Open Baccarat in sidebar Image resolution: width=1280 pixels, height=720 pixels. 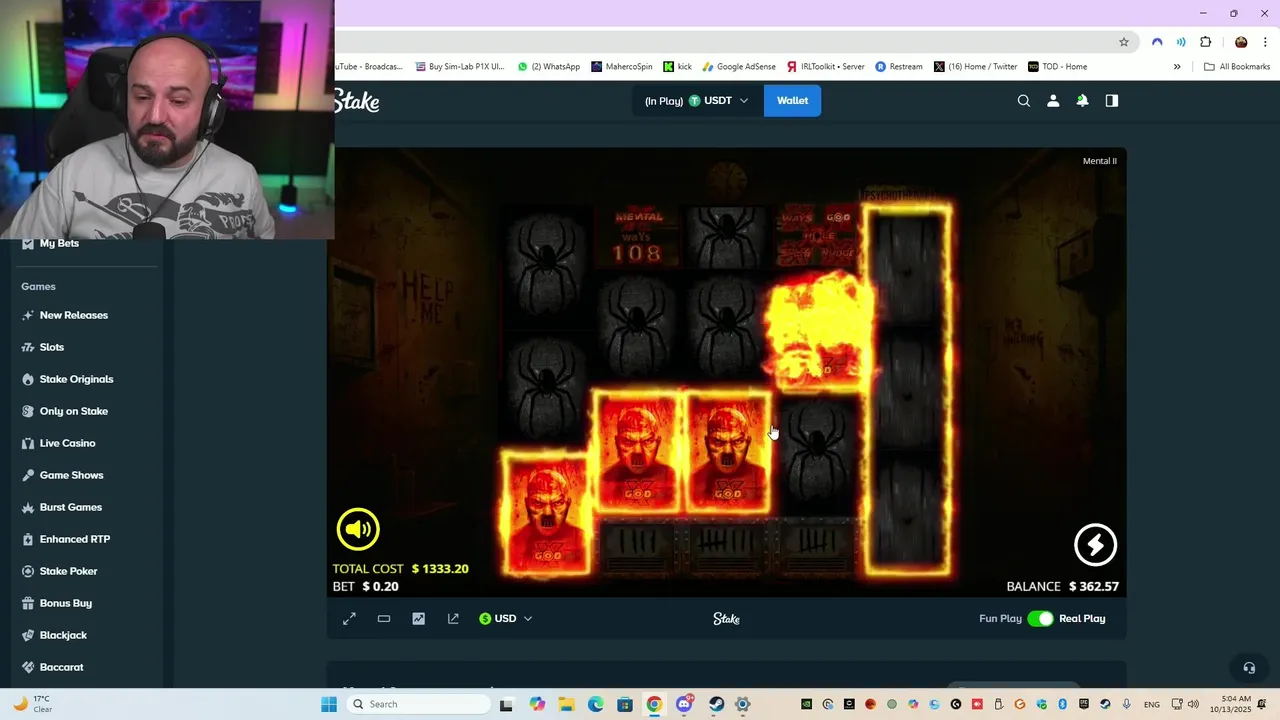[61, 667]
